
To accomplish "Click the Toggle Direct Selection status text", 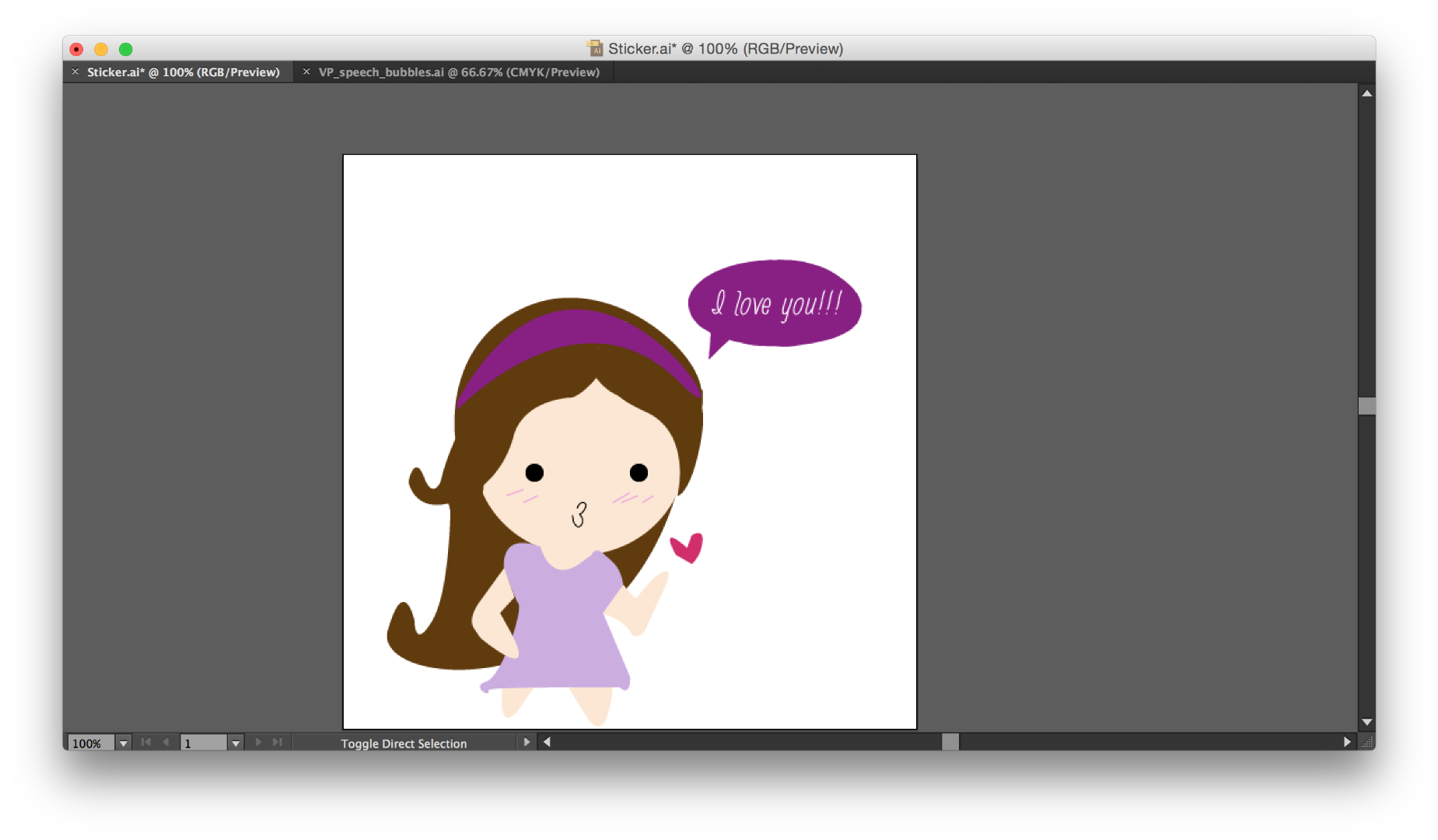I will coord(404,744).
